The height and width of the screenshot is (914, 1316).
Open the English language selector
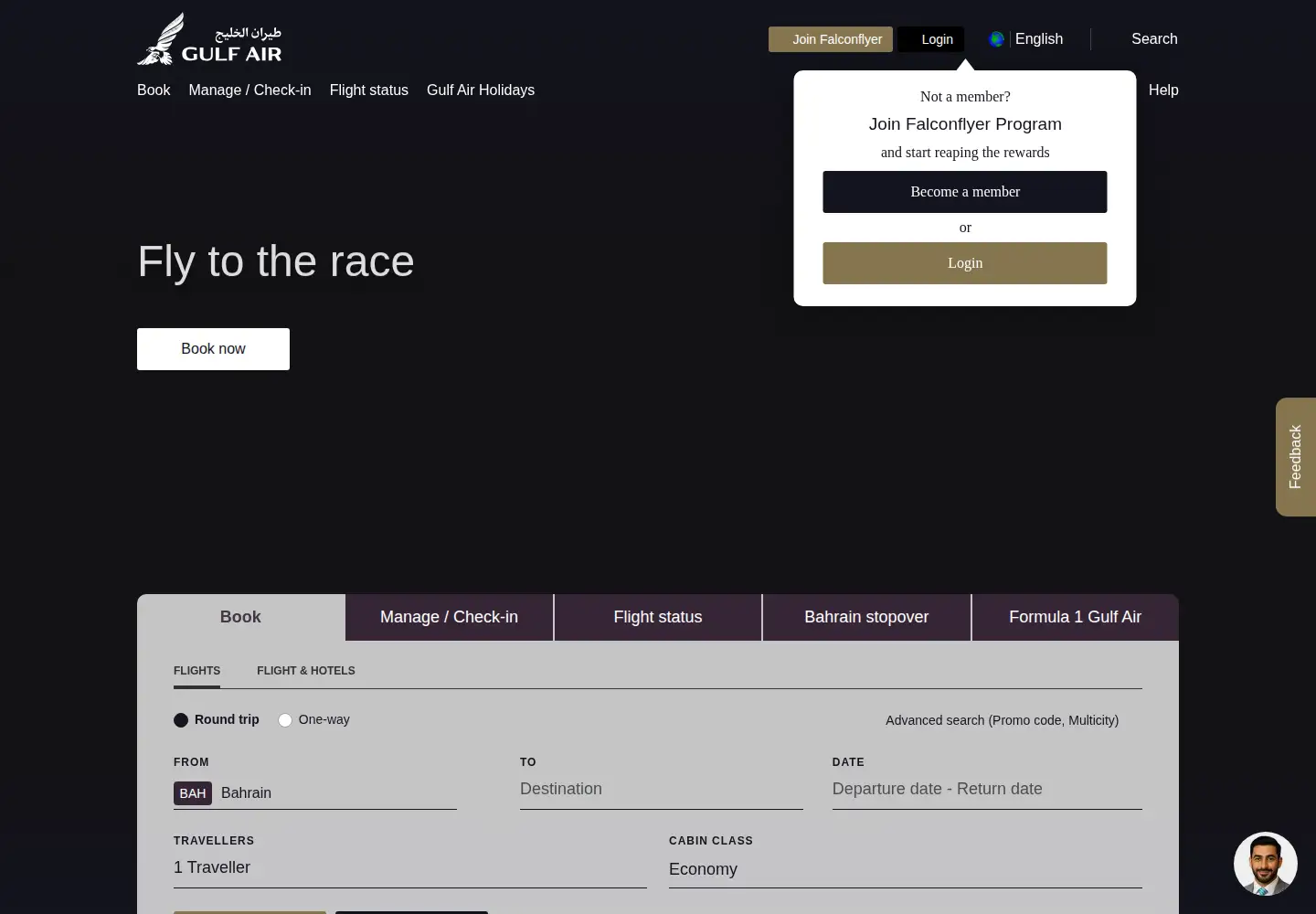click(x=1039, y=38)
